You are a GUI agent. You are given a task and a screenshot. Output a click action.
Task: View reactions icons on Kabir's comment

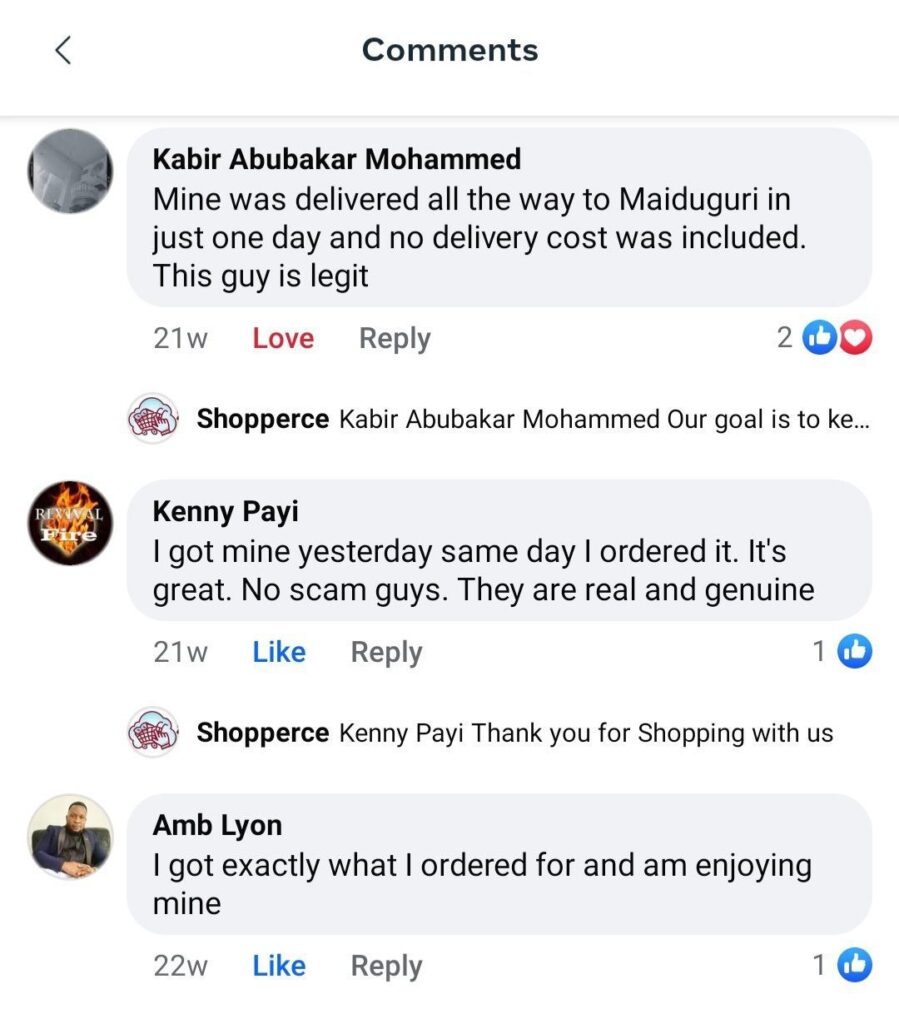point(838,339)
